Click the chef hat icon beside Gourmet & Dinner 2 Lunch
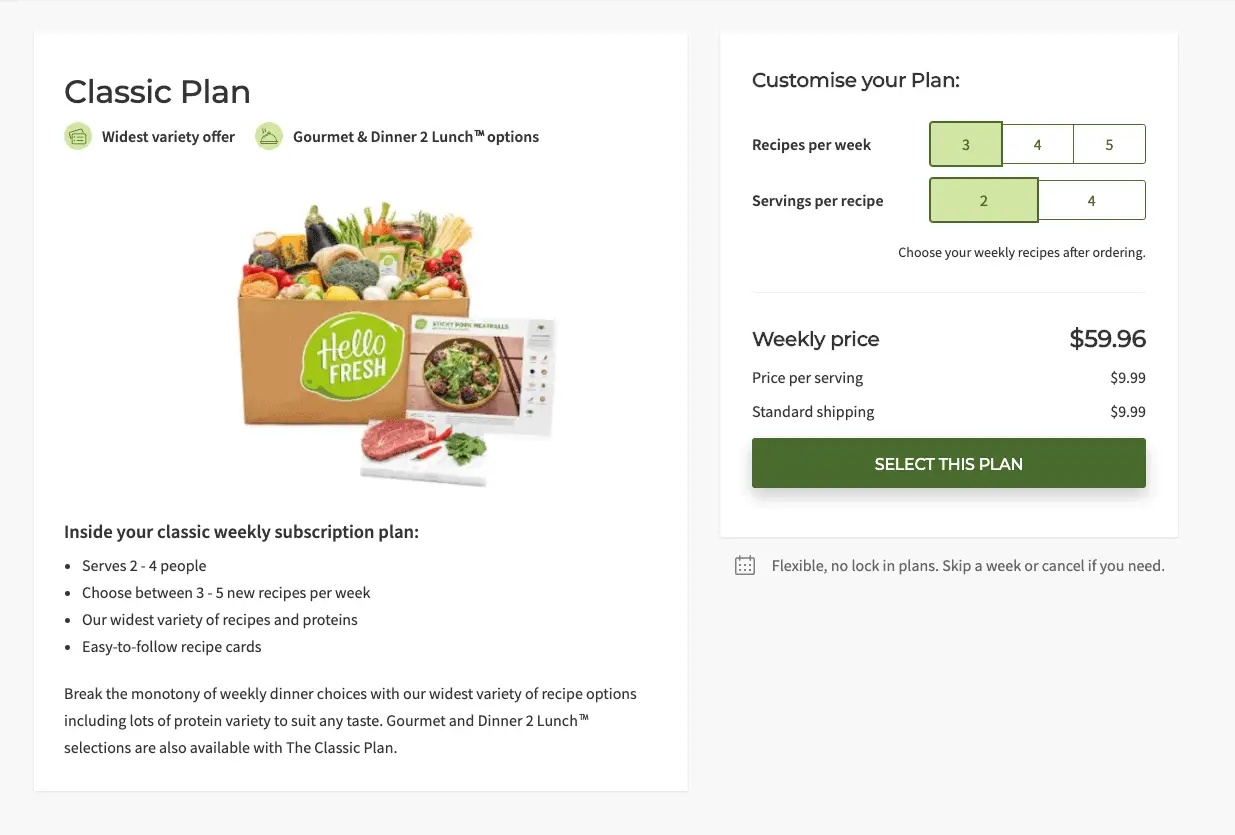The image size is (1235, 835). click(x=268, y=136)
